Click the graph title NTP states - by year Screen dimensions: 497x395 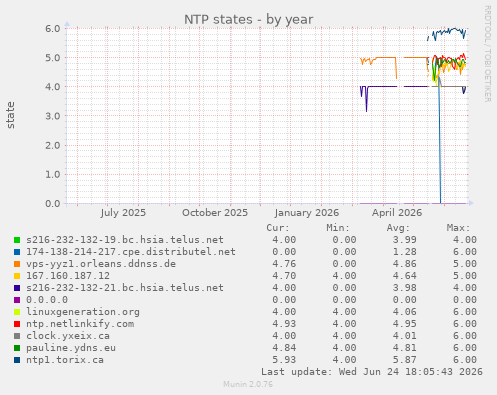(x=249, y=20)
